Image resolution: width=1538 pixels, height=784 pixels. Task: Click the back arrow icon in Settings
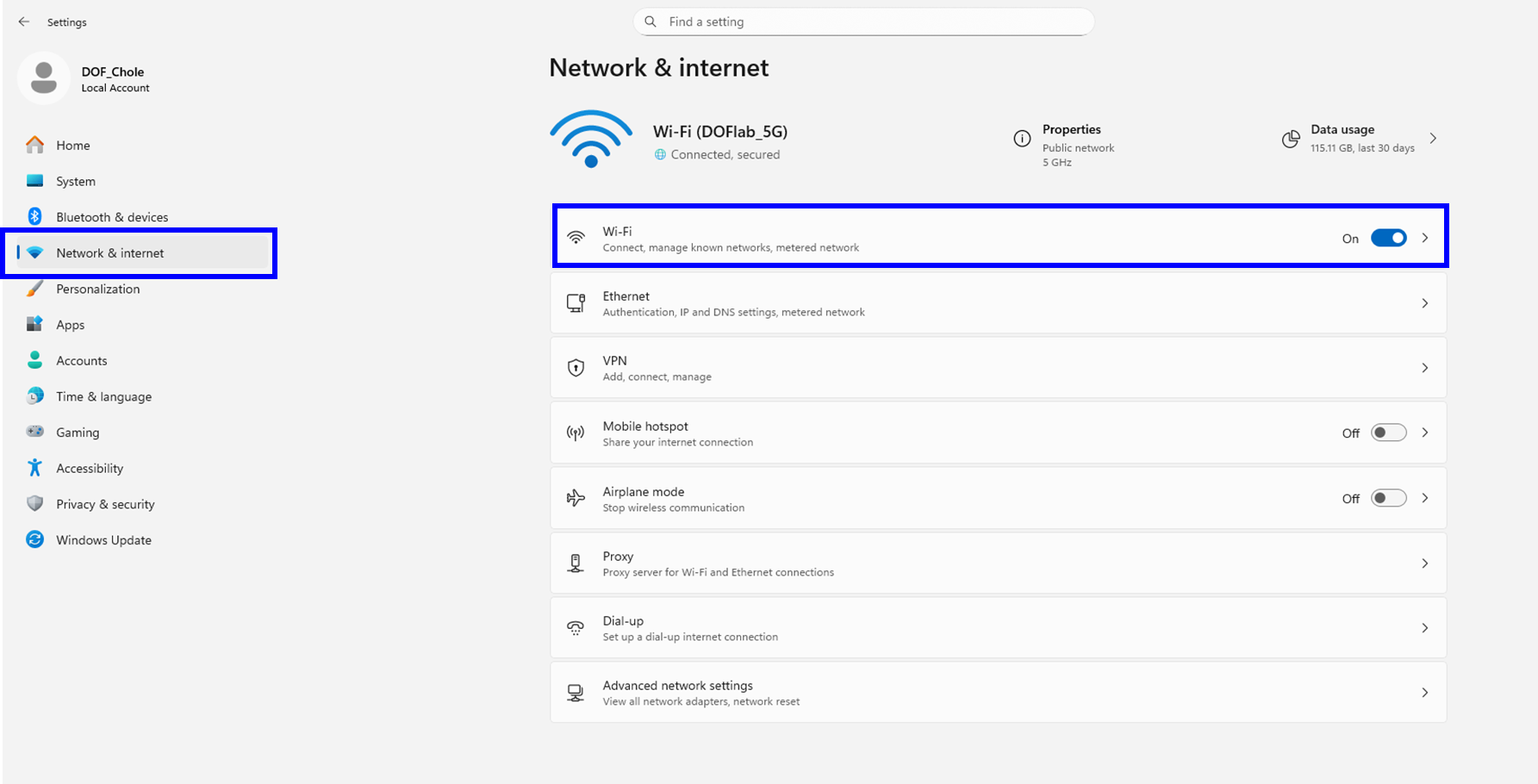click(x=24, y=22)
